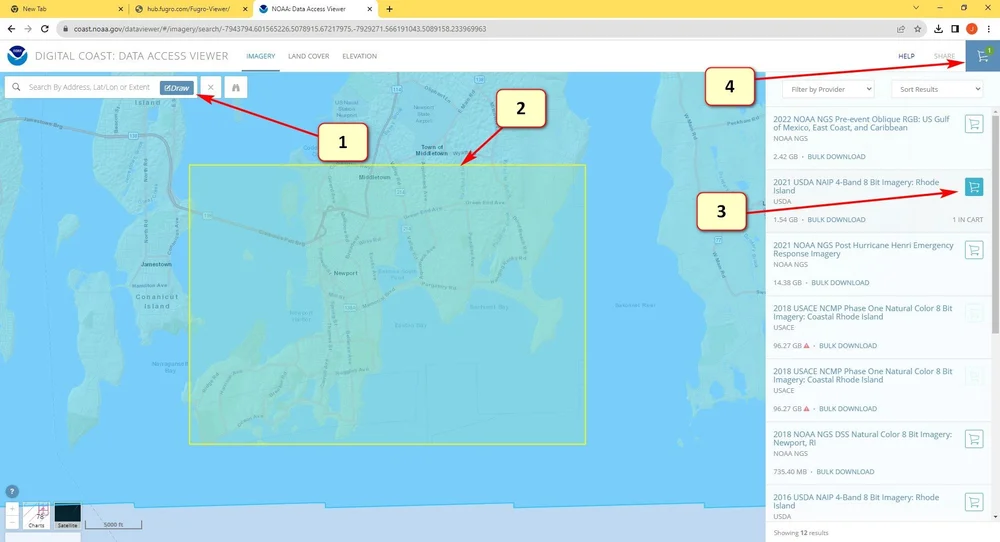
Task: Close the New Tab tab
Action: (121, 9)
